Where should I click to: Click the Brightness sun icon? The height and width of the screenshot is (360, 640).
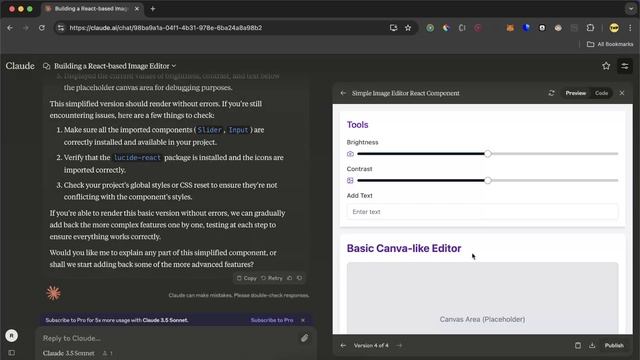click(x=350, y=154)
